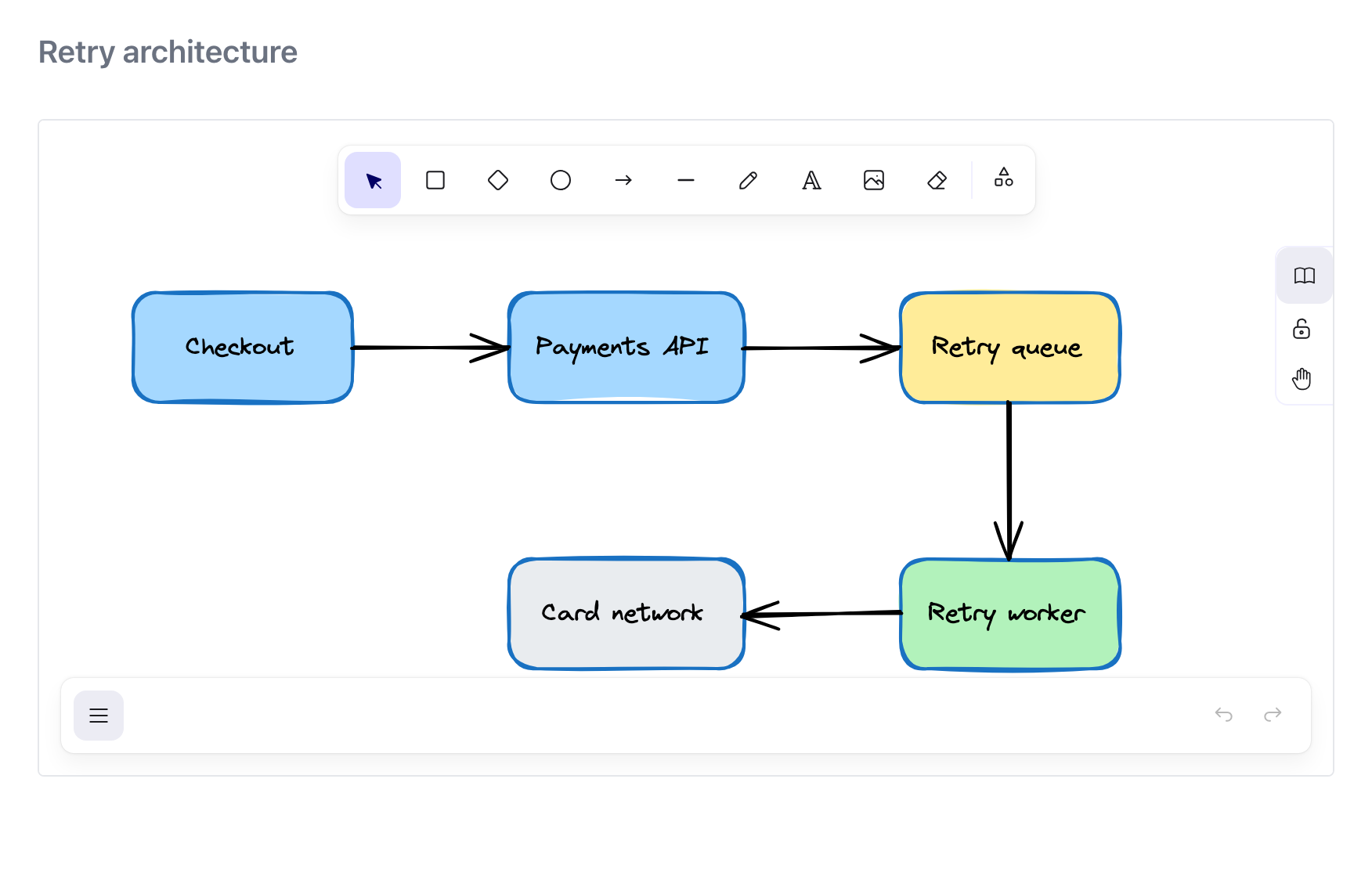This screenshot has height=869, width=1372.
Task: Select the grey Card network box
Action: point(626,614)
